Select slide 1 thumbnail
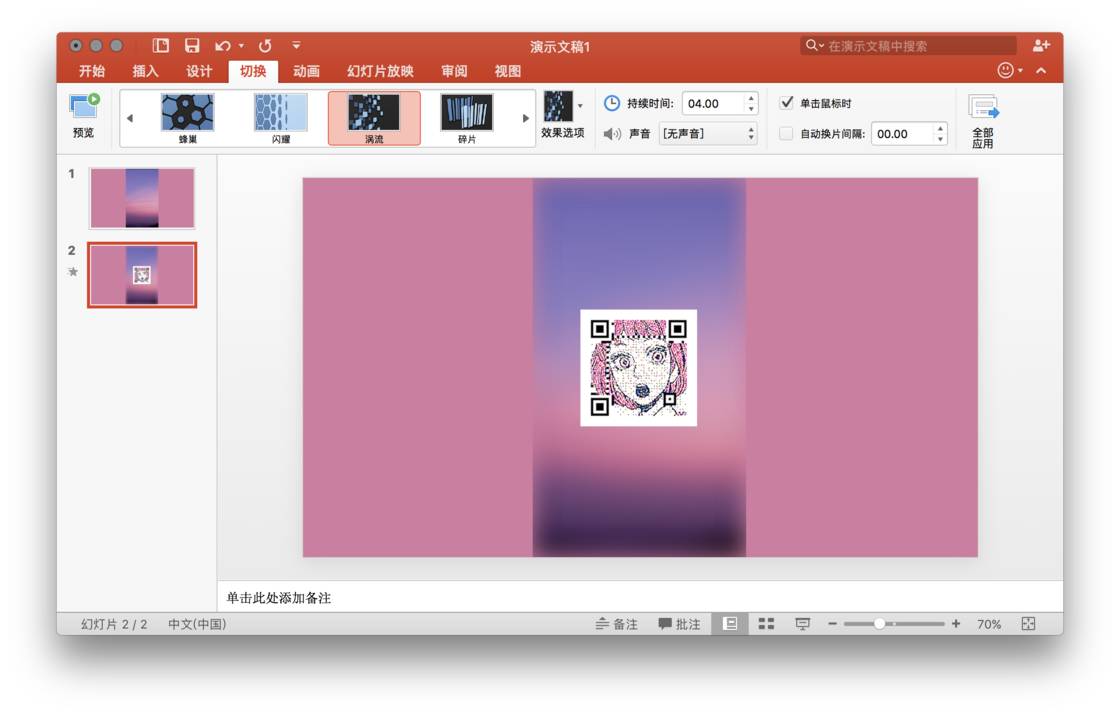 142,198
